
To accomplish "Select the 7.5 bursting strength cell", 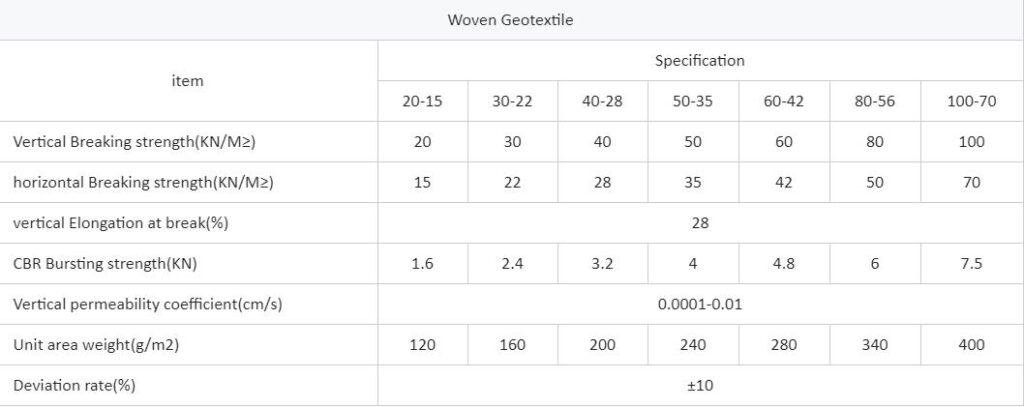I will [971, 264].
